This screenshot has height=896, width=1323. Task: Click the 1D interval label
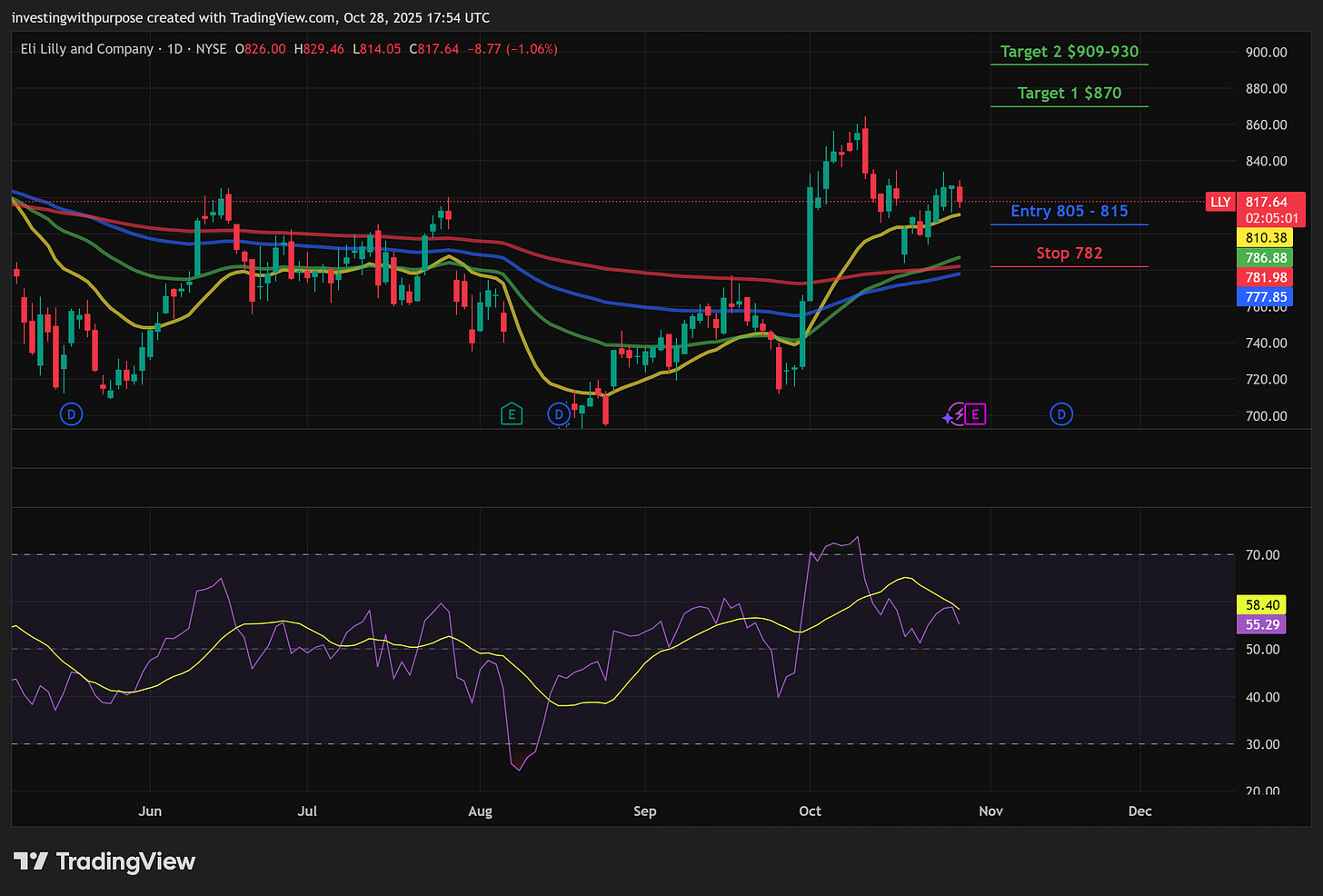174,49
